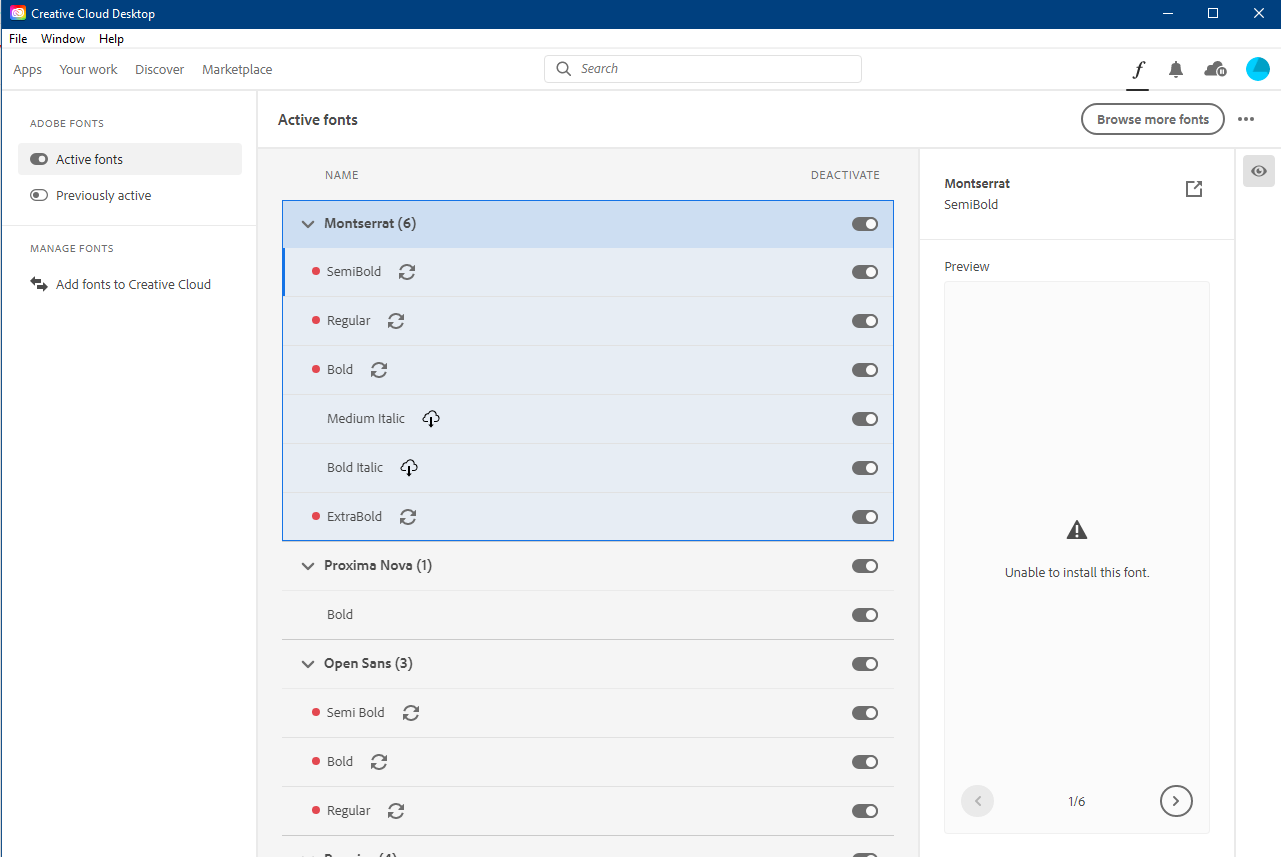Select Previously active in sidebar
The height and width of the screenshot is (857, 1281).
[x=130, y=195]
